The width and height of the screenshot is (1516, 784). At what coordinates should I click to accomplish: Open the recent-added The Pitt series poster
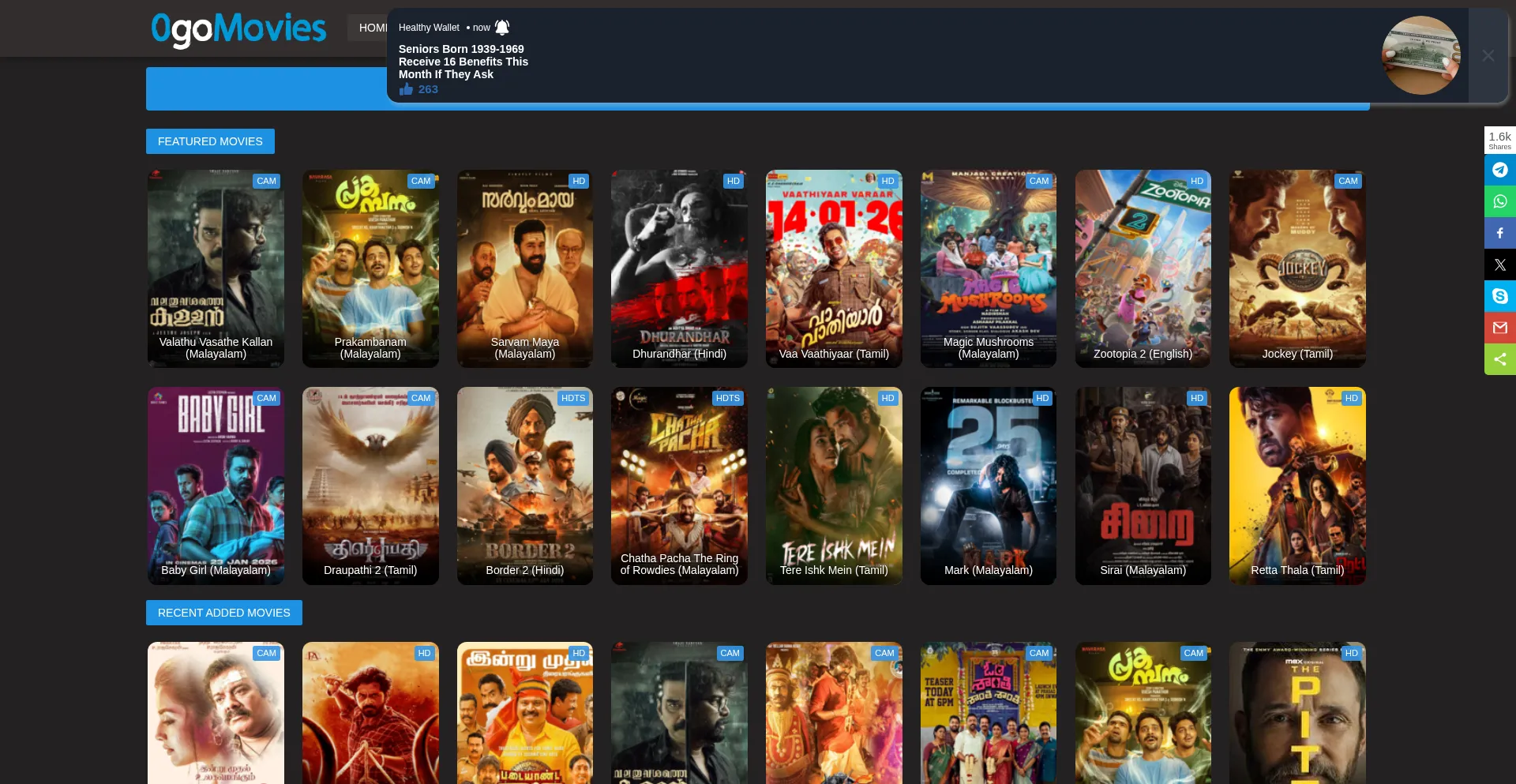pos(1297,713)
